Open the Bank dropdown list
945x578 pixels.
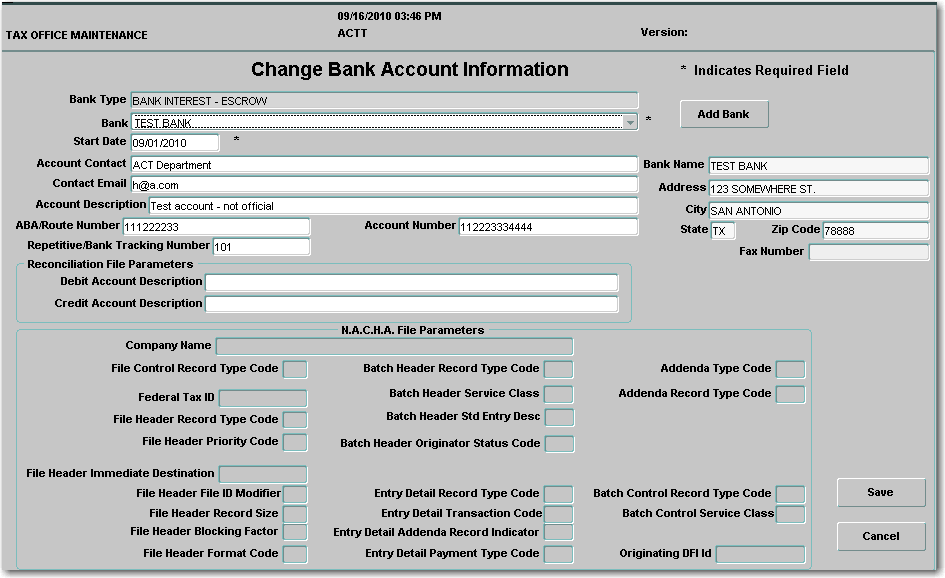[629, 122]
